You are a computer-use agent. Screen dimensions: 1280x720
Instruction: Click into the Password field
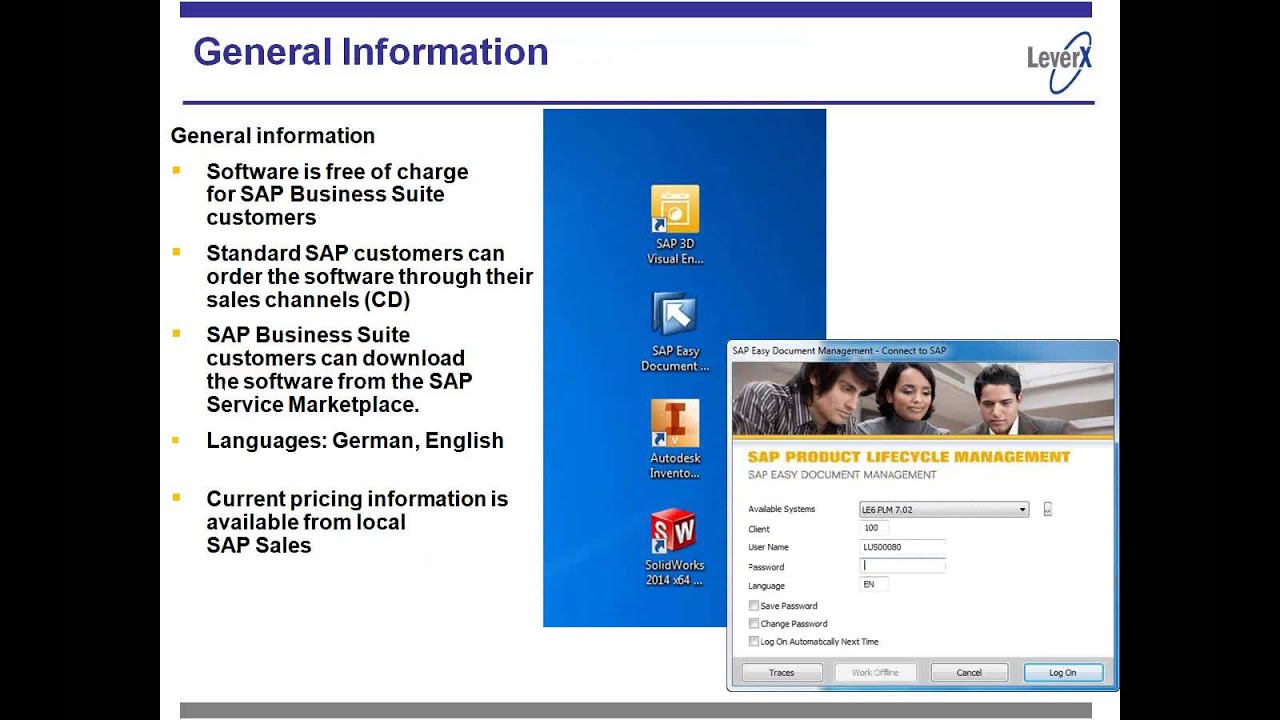tap(902, 566)
